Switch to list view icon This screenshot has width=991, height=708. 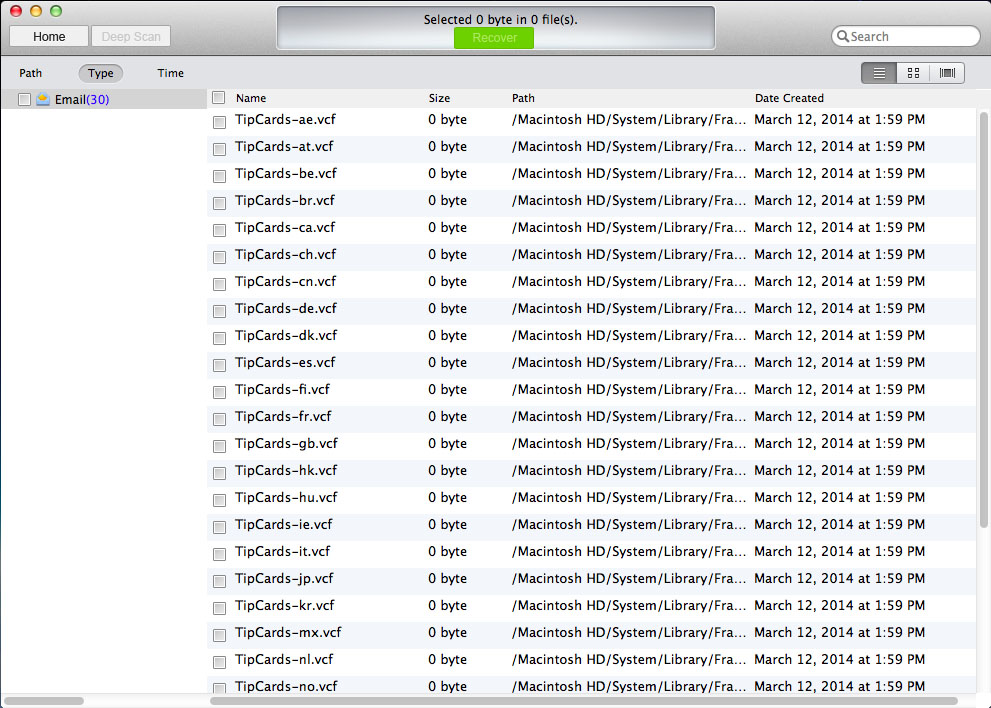point(879,73)
